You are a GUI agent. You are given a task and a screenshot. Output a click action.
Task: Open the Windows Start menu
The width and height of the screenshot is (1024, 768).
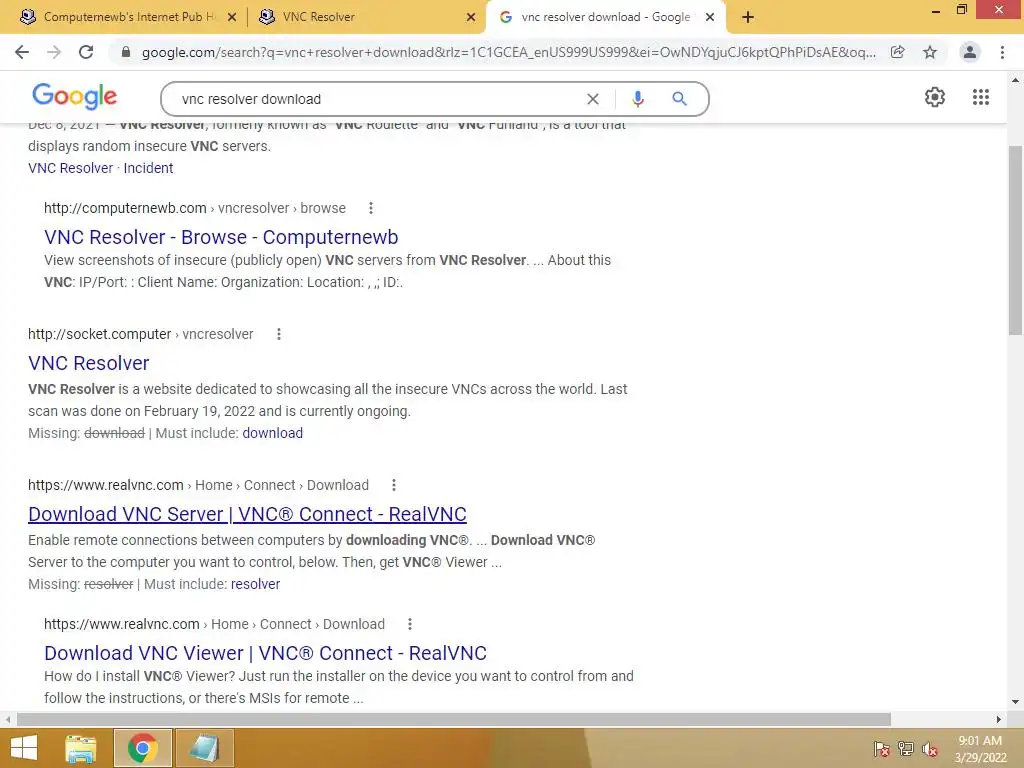point(24,748)
